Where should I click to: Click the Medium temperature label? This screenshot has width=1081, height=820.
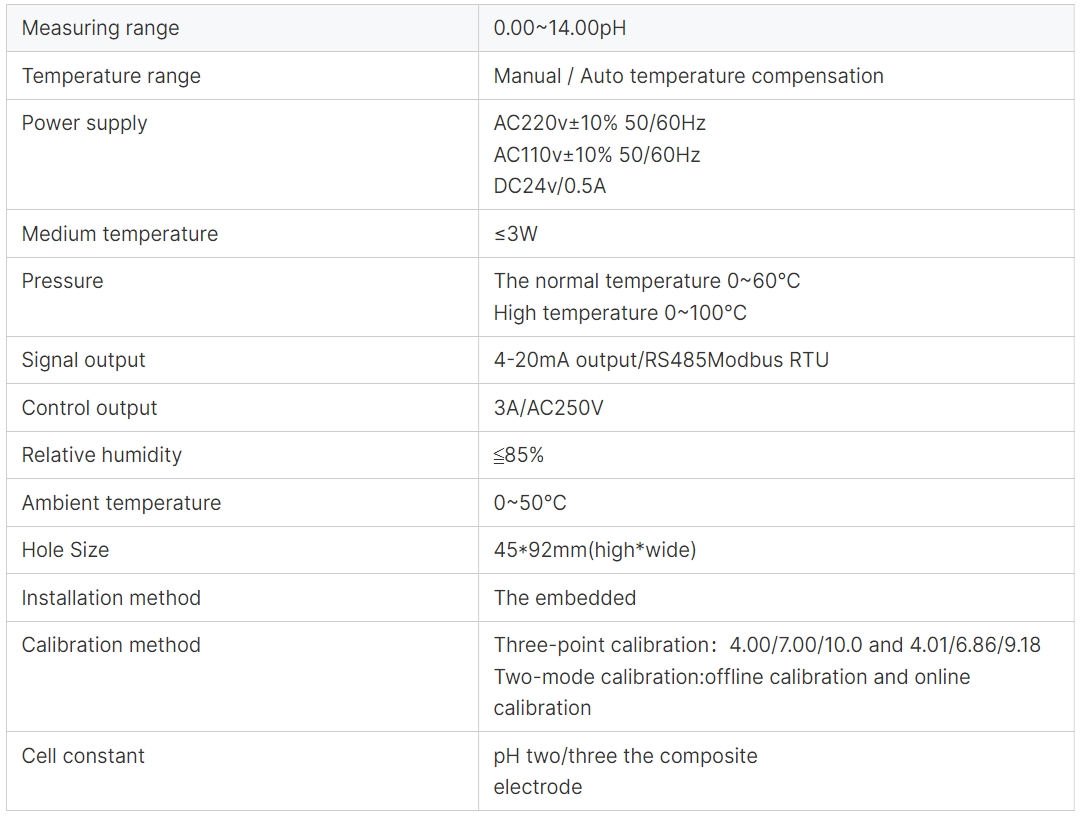point(119,234)
